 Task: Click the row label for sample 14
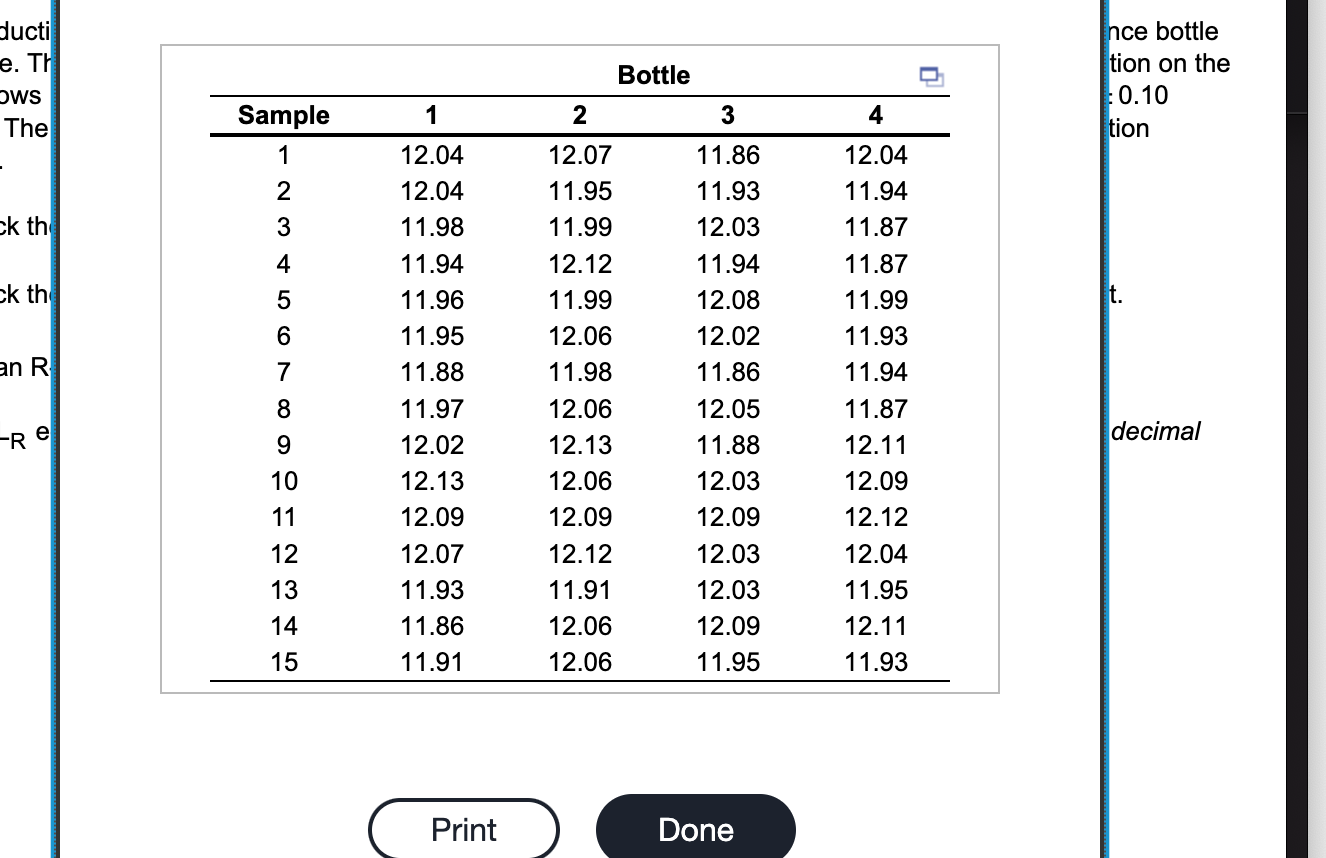284,626
